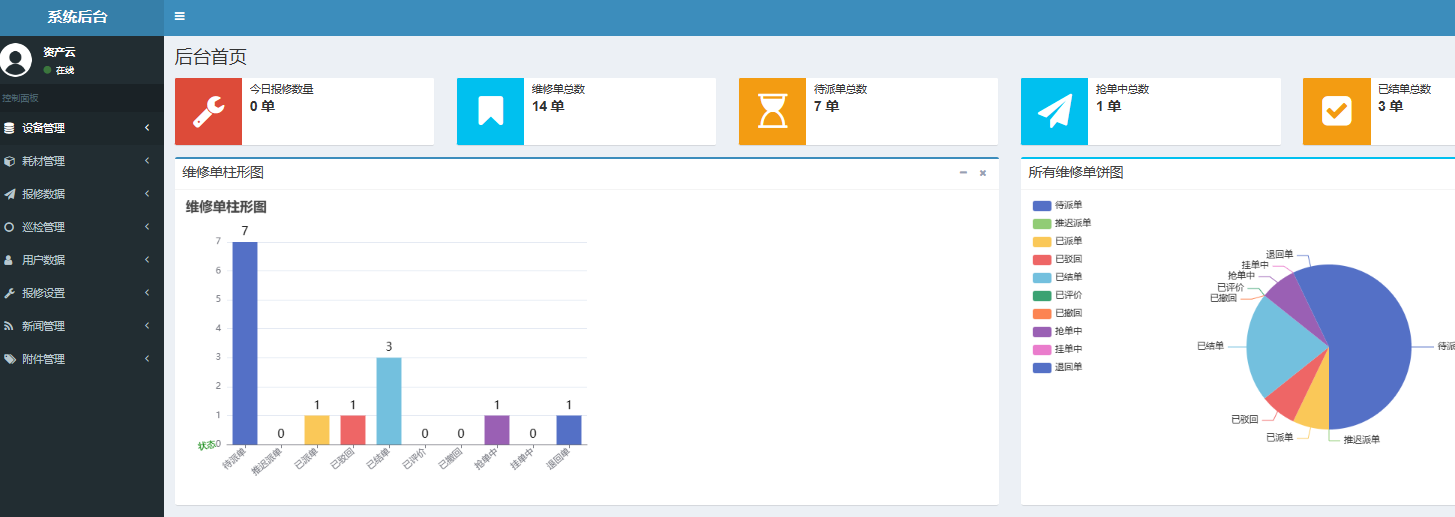Toggle 挂单中 series in pie legend
Image resolution: width=1455 pixels, height=517 pixels.
(1057, 349)
